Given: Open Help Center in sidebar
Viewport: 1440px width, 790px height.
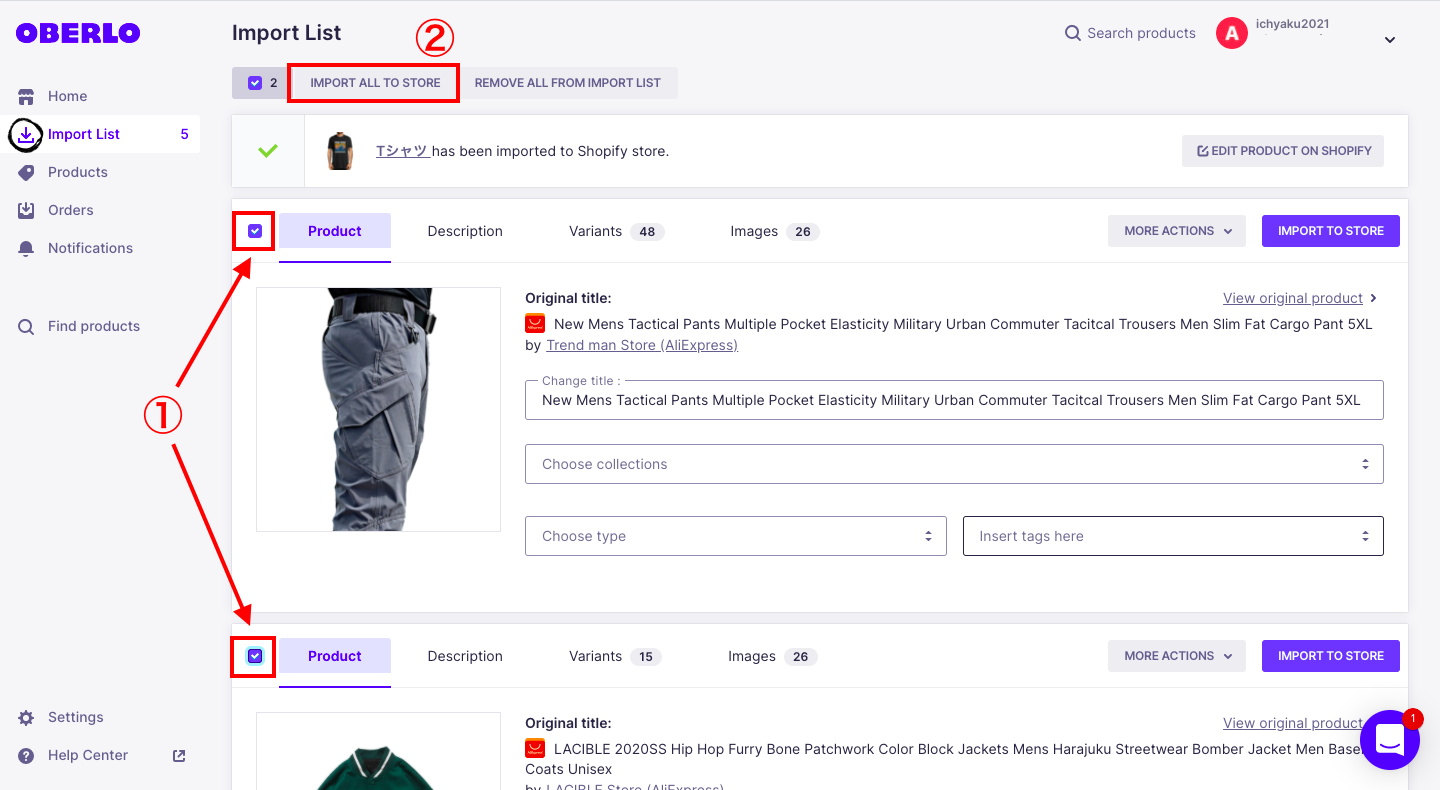Looking at the screenshot, I should 88,755.
